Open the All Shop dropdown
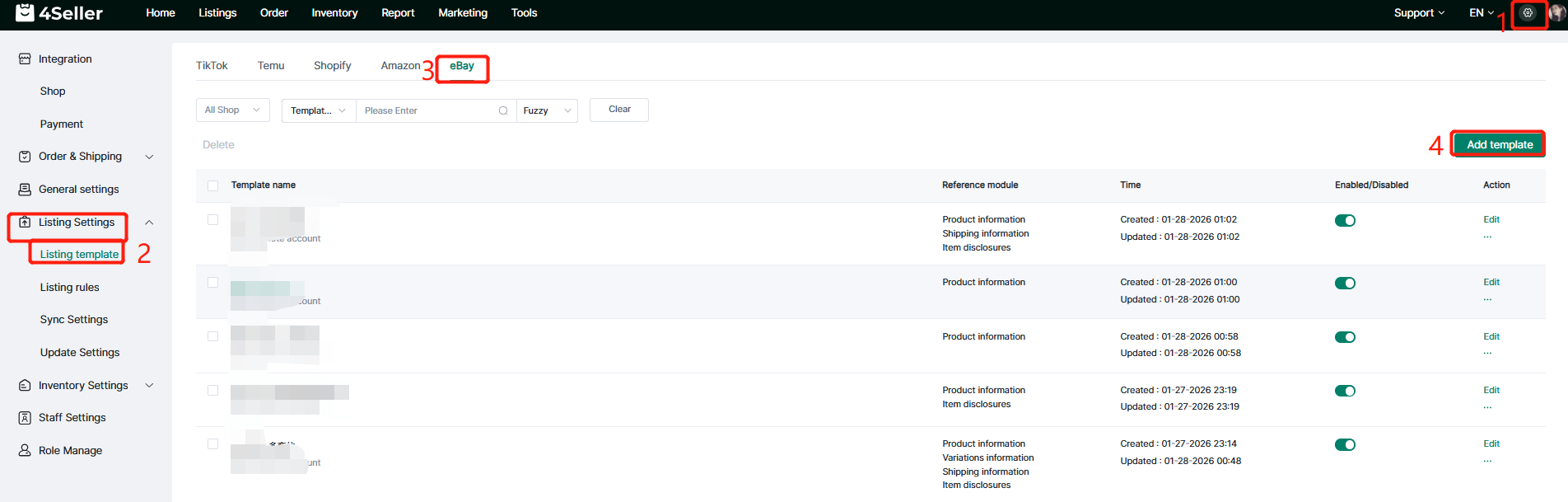This screenshot has width=1568, height=502. coord(232,110)
